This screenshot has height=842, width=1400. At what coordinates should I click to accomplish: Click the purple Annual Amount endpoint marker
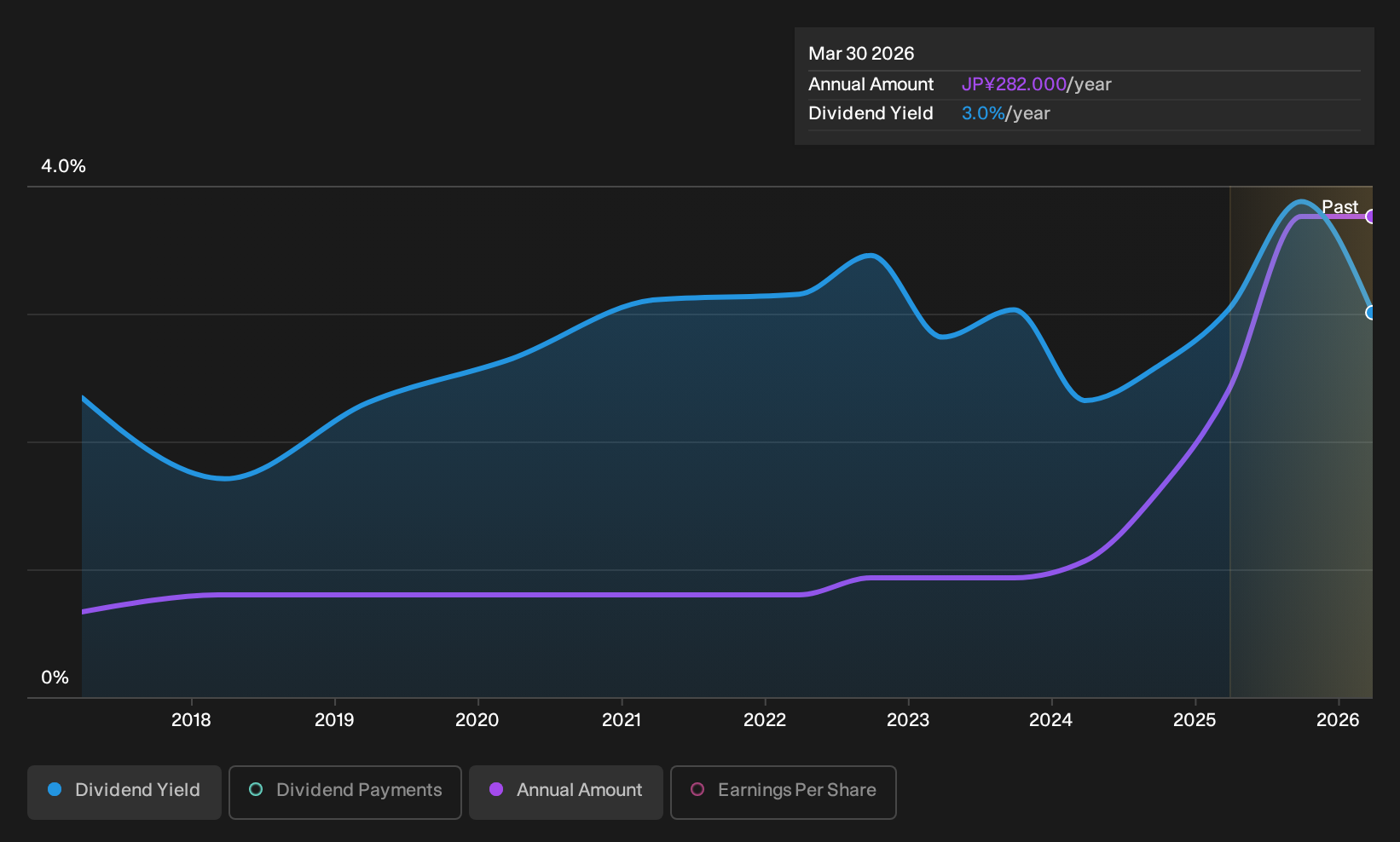tap(1371, 216)
